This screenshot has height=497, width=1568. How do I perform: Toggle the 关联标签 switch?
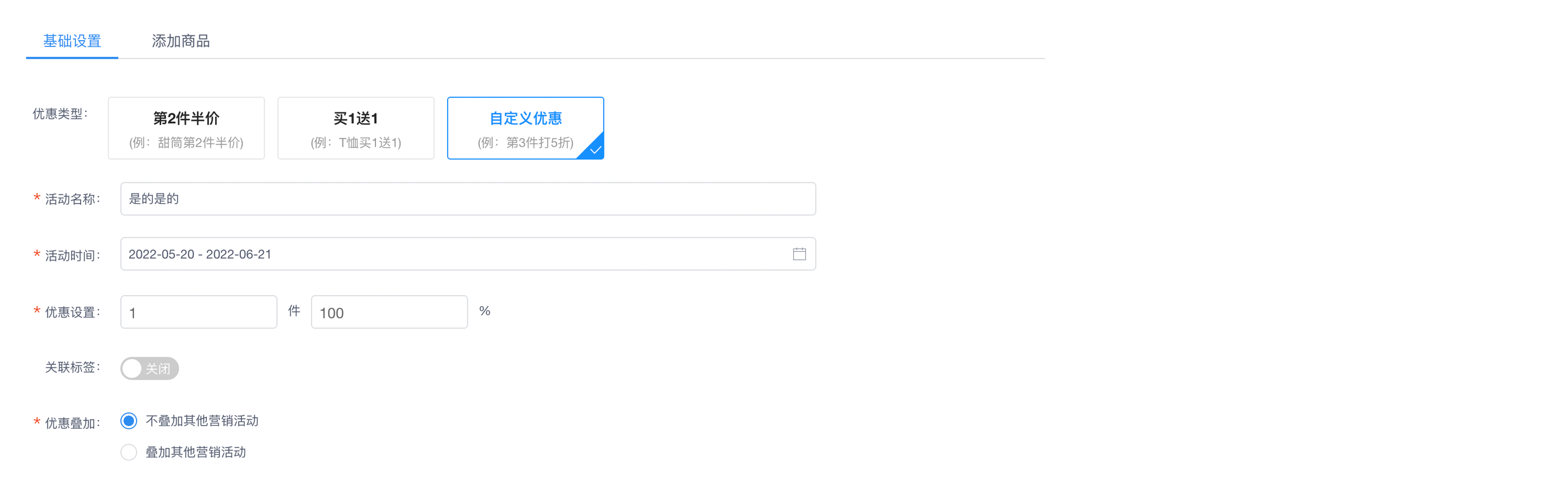tap(149, 368)
